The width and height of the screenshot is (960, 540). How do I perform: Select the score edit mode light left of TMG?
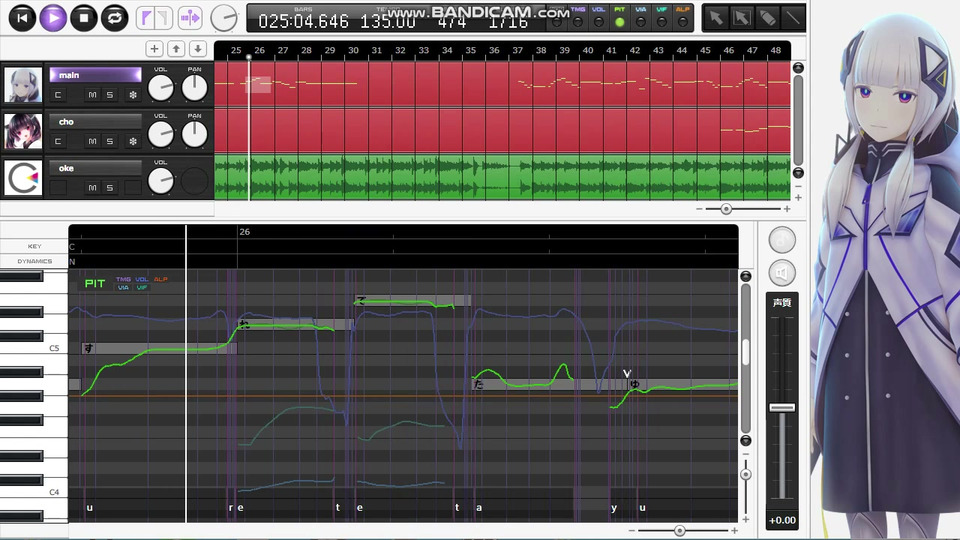(x=557, y=22)
